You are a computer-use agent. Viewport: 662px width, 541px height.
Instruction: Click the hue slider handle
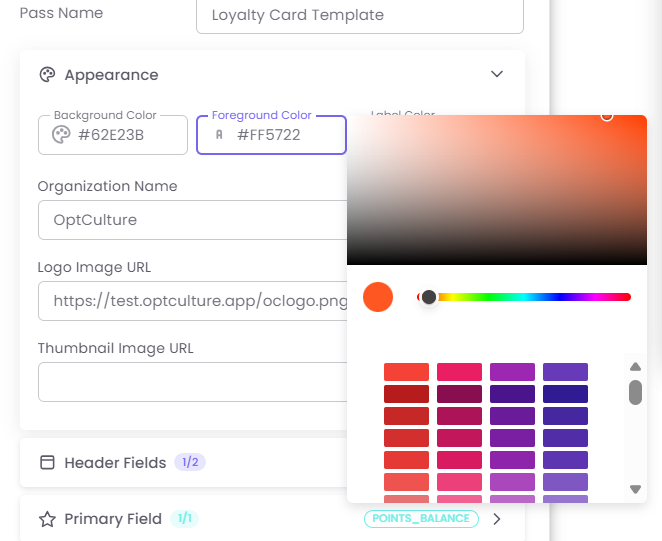(x=429, y=297)
